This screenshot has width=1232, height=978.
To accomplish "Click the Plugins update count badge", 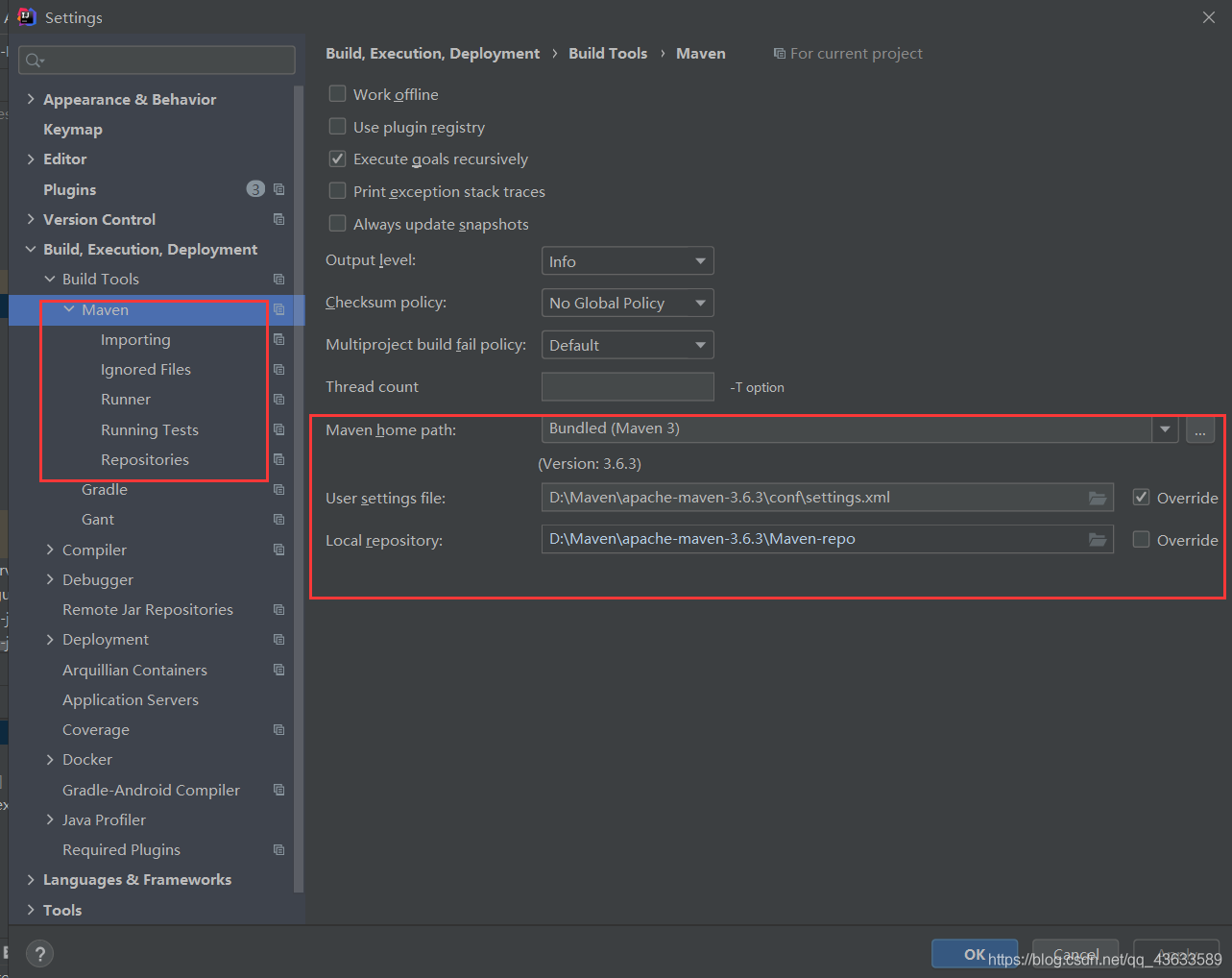I will click(x=255, y=189).
